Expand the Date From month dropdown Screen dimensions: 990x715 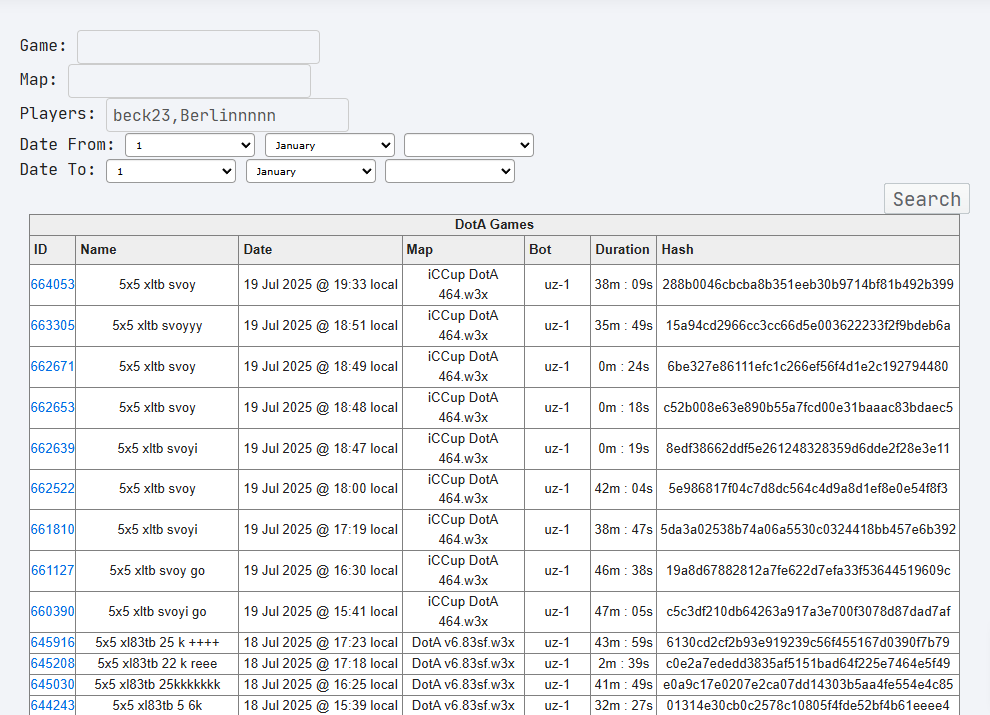(330, 145)
